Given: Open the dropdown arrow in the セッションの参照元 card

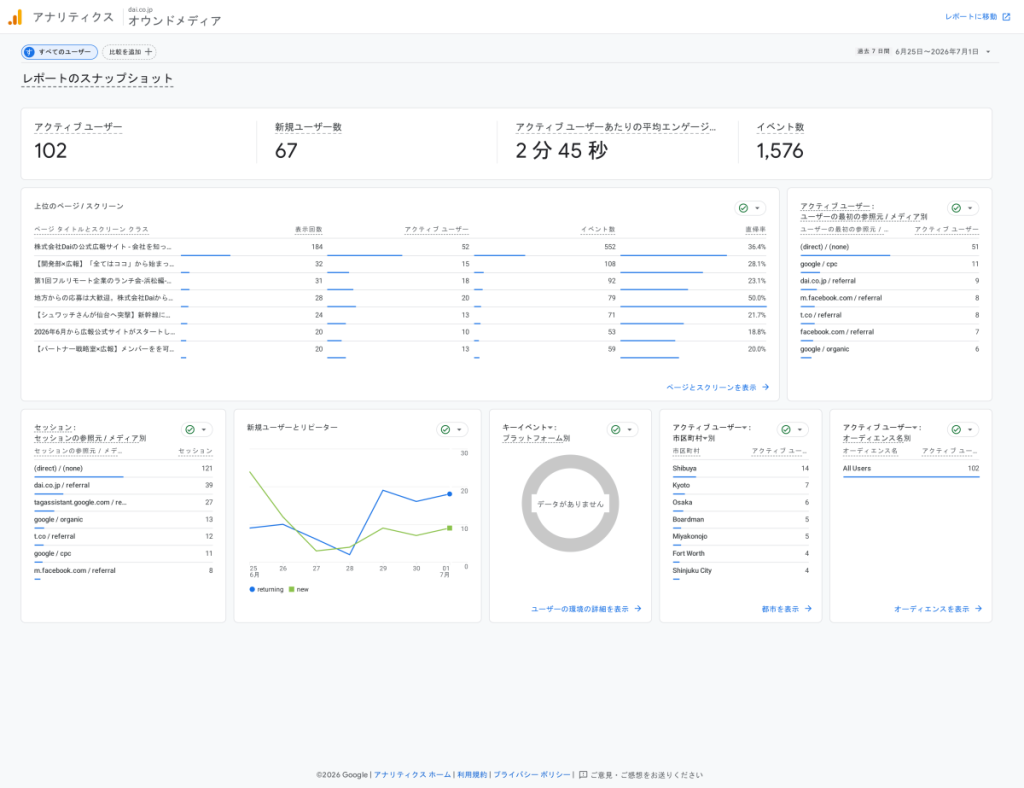Looking at the screenshot, I should (204, 430).
